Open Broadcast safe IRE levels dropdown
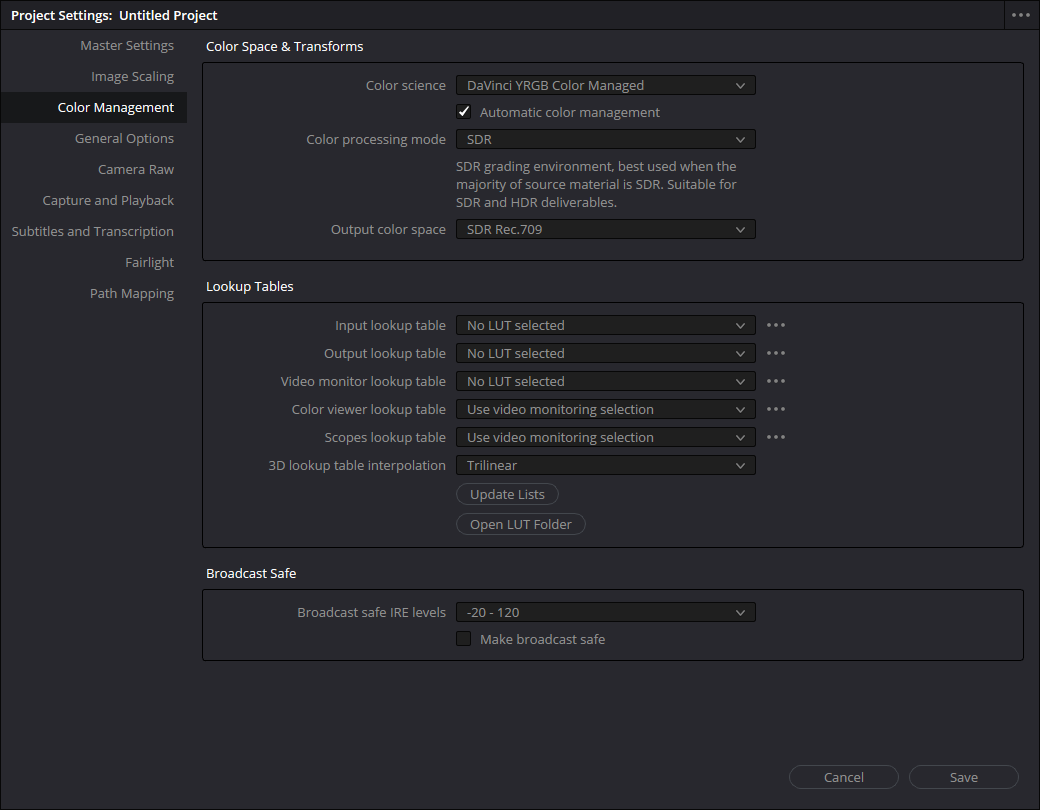 coord(605,612)
